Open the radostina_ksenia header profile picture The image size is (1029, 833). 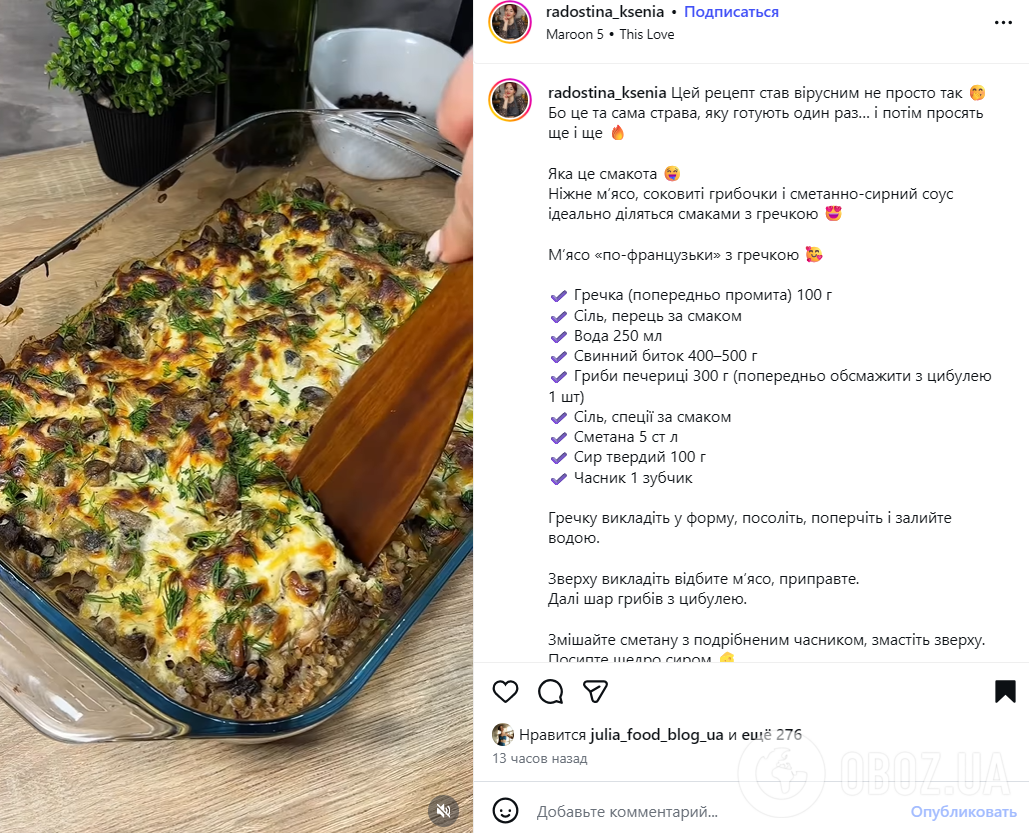click(x=510, y=22)
